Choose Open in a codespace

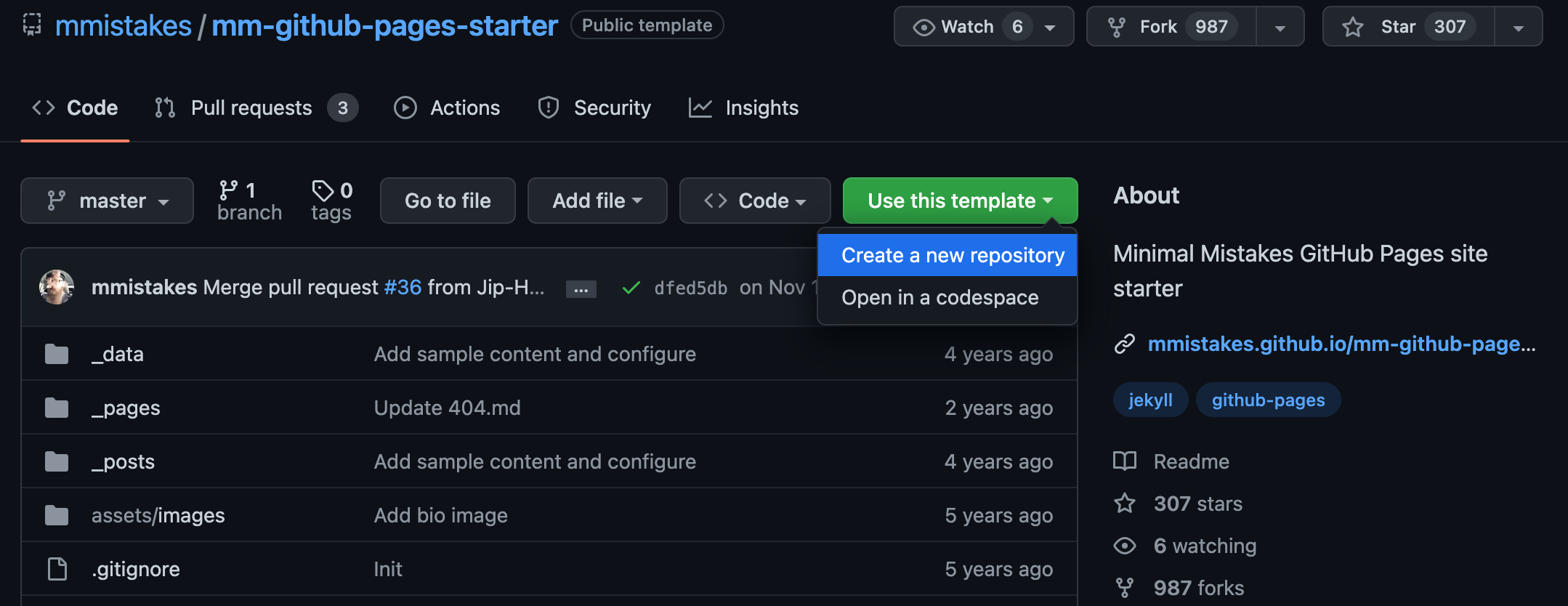coord(939,297)
